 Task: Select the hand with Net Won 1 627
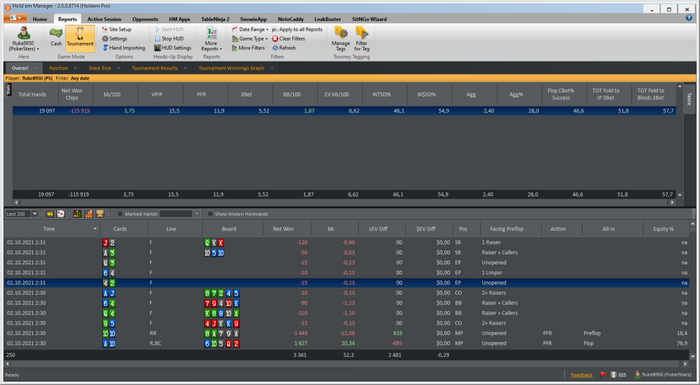tap(346, 343)
